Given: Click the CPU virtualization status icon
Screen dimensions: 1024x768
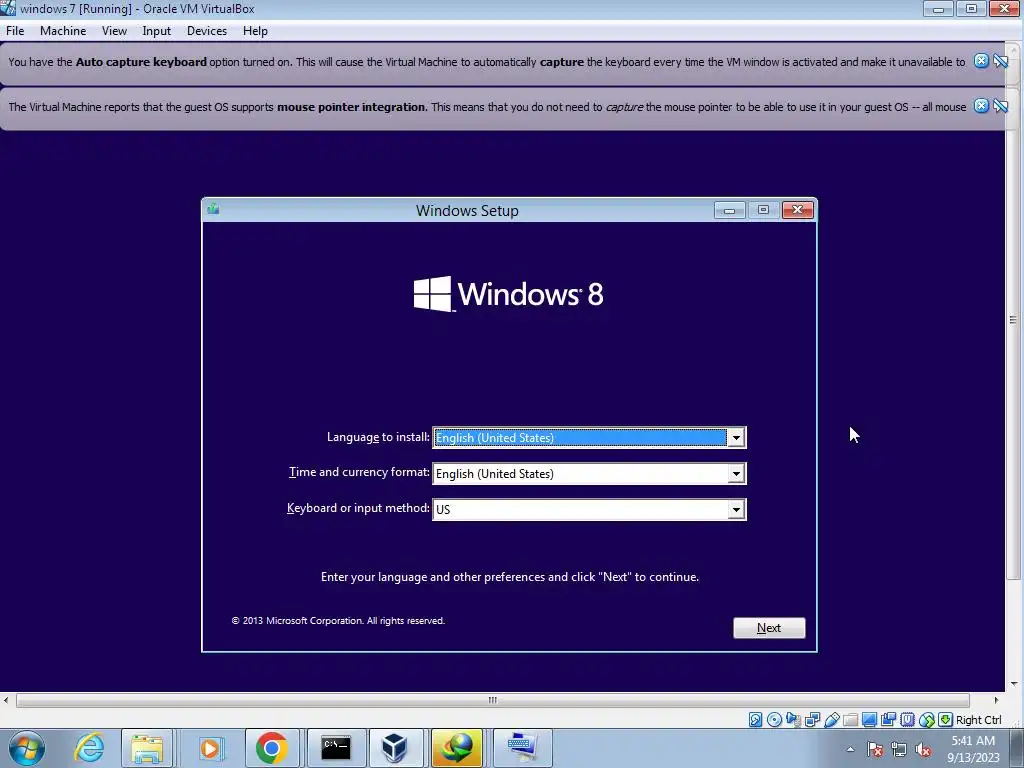Looking at the screenshot, I should pyautogui.click(x=907, y=720).
